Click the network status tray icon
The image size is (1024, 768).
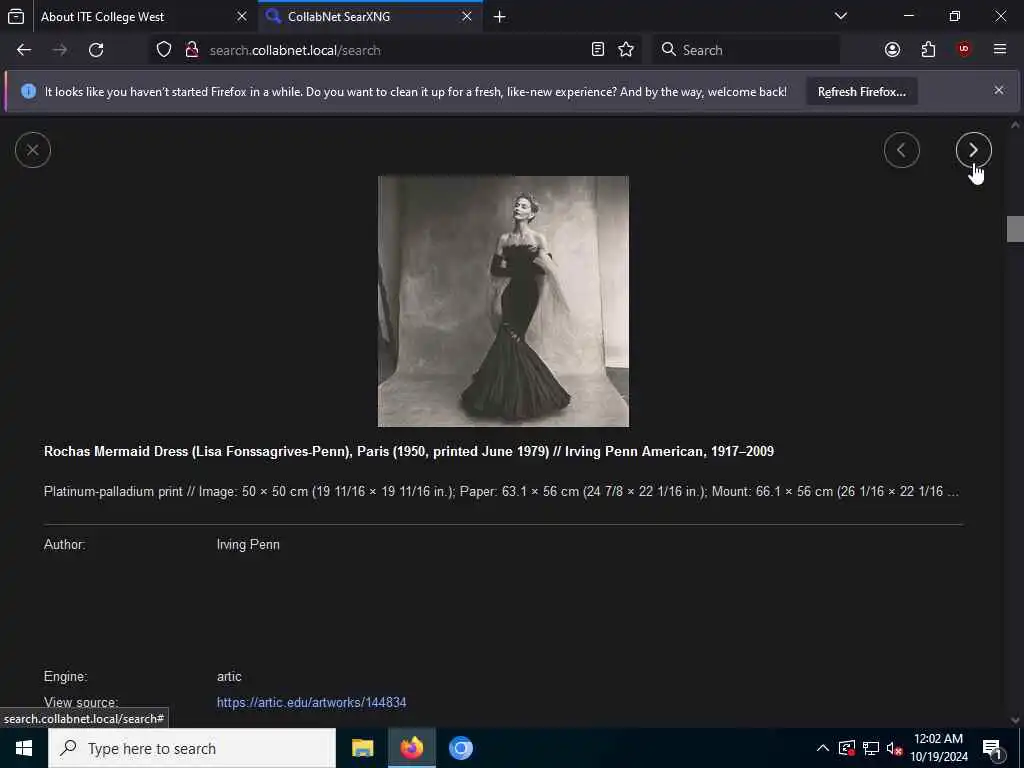(871, 748)
